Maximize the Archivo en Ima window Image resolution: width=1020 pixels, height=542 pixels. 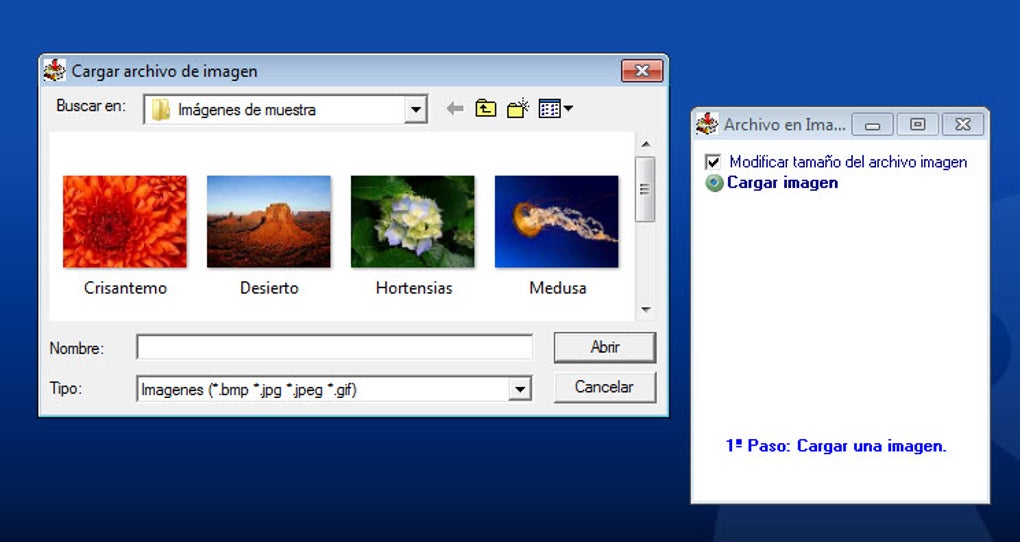pyautogui.click(x=917, y=124)
